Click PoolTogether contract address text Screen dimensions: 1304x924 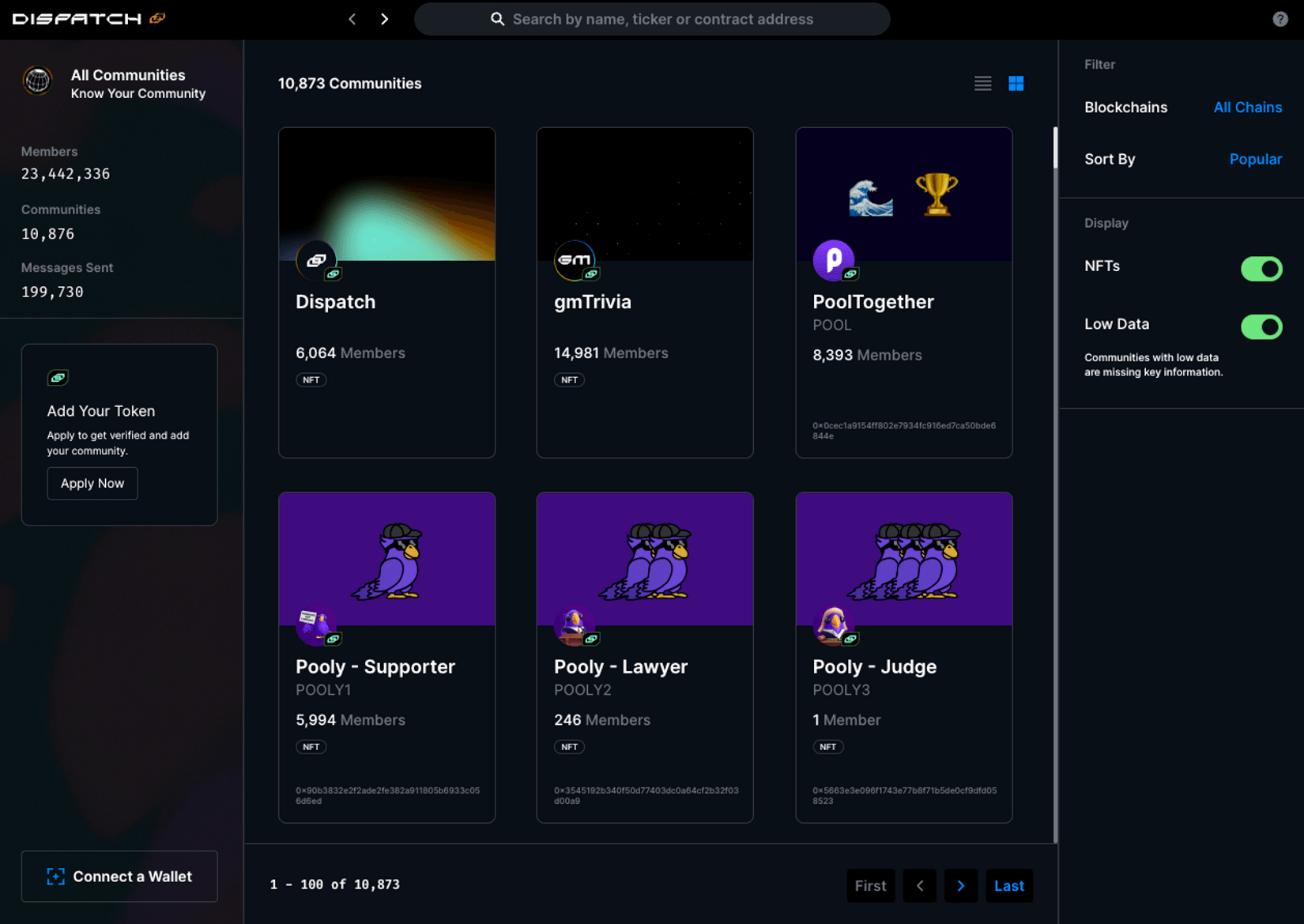(x=904, y=431)
